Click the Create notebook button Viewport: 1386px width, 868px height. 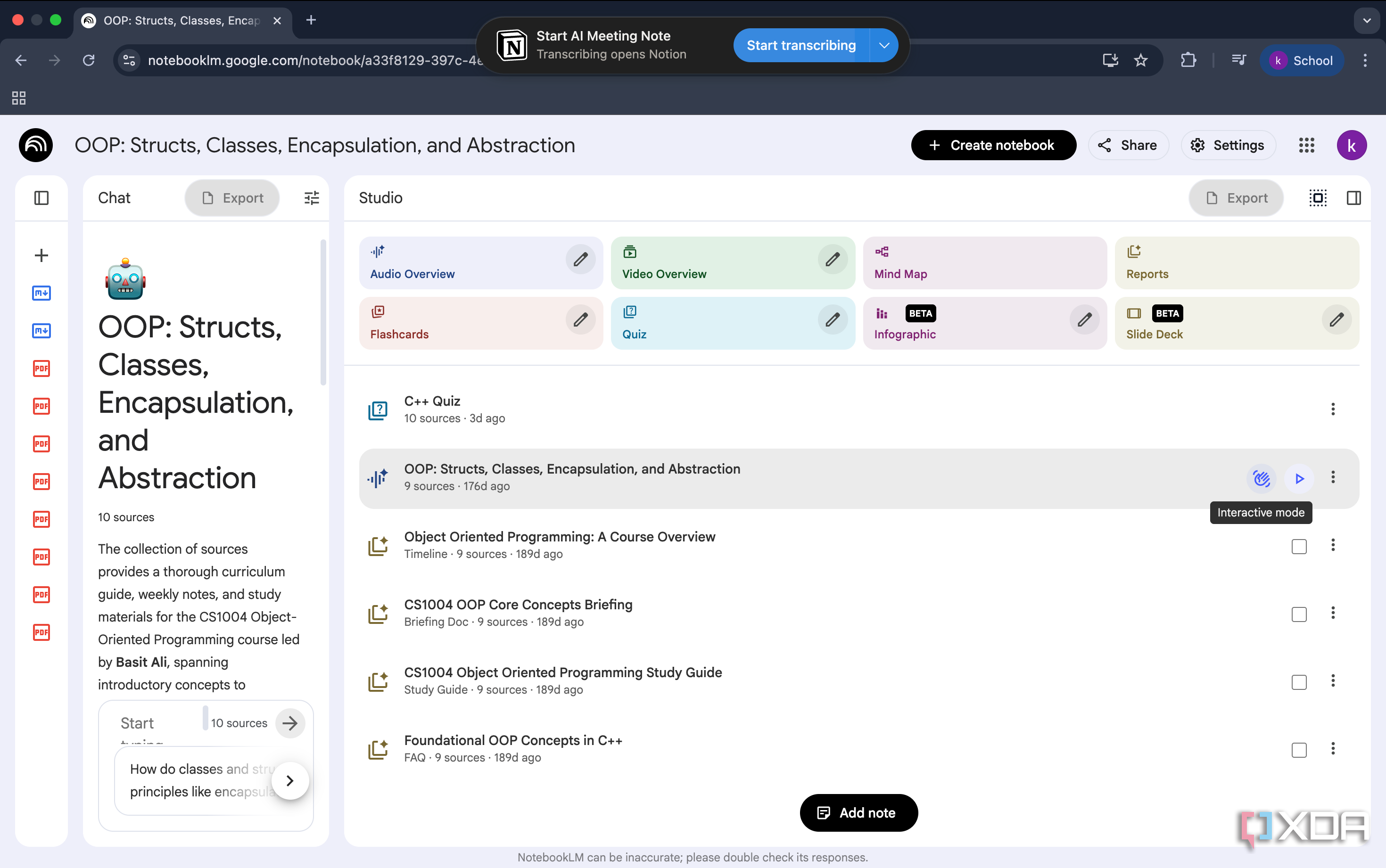993,145
